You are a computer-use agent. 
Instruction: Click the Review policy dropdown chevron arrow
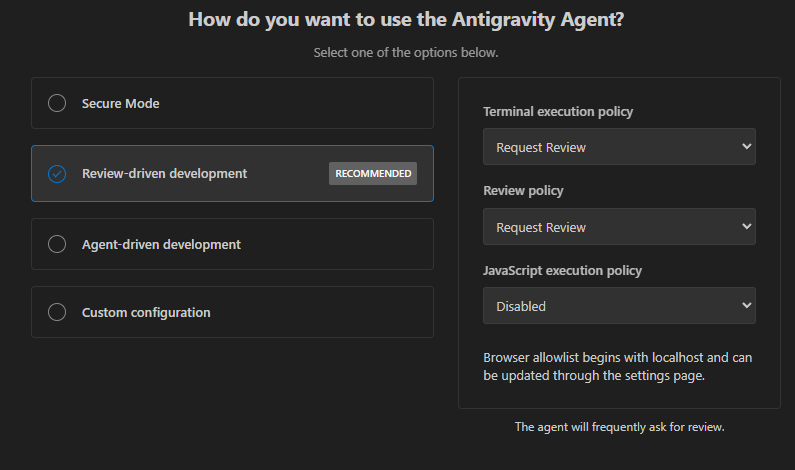746,227
